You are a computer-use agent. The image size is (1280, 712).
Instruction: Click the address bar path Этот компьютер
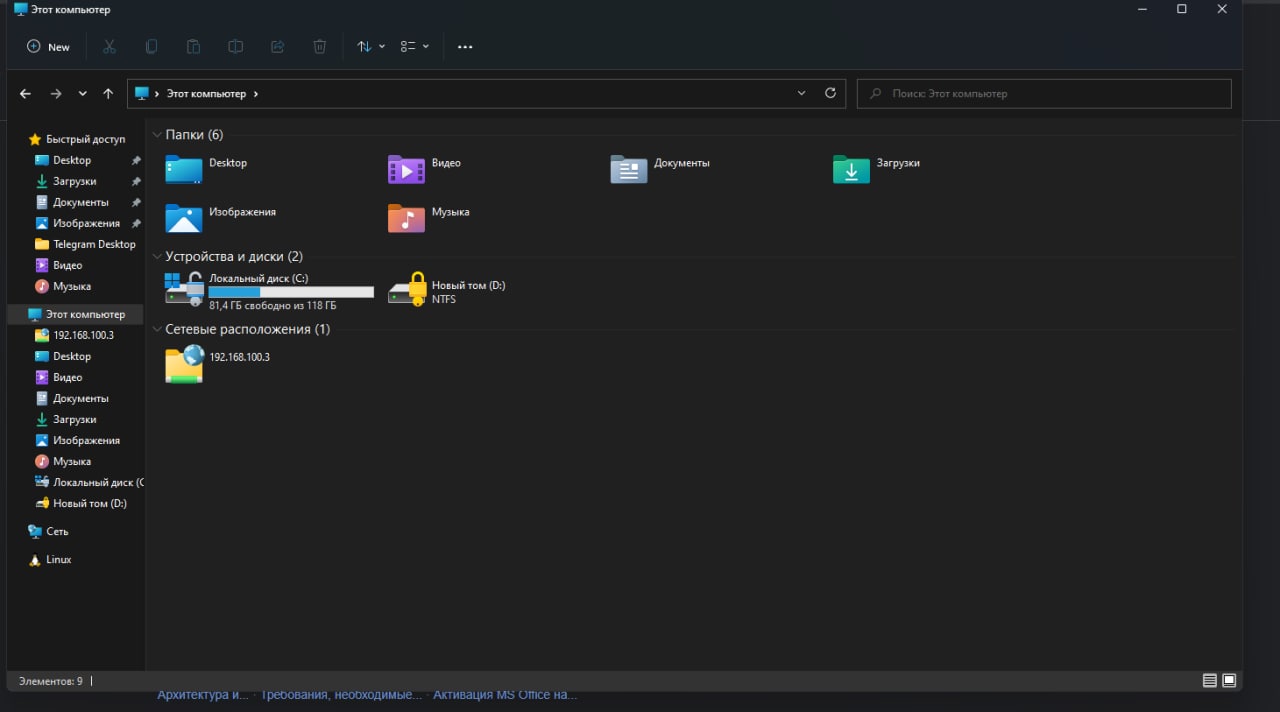[x=206, y=94]
